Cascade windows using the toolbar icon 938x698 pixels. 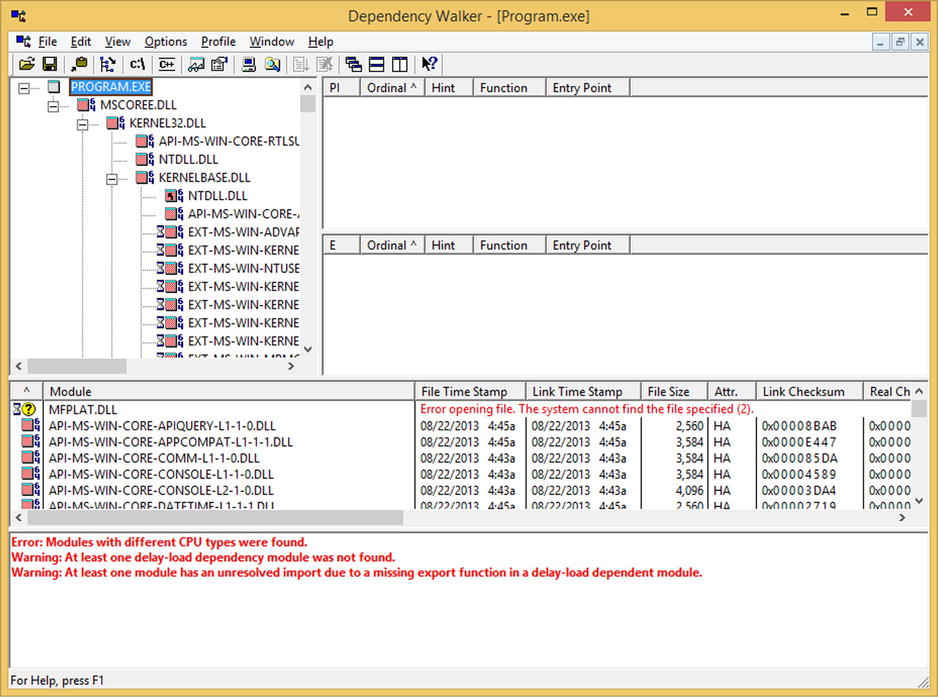tap(354, 64)
